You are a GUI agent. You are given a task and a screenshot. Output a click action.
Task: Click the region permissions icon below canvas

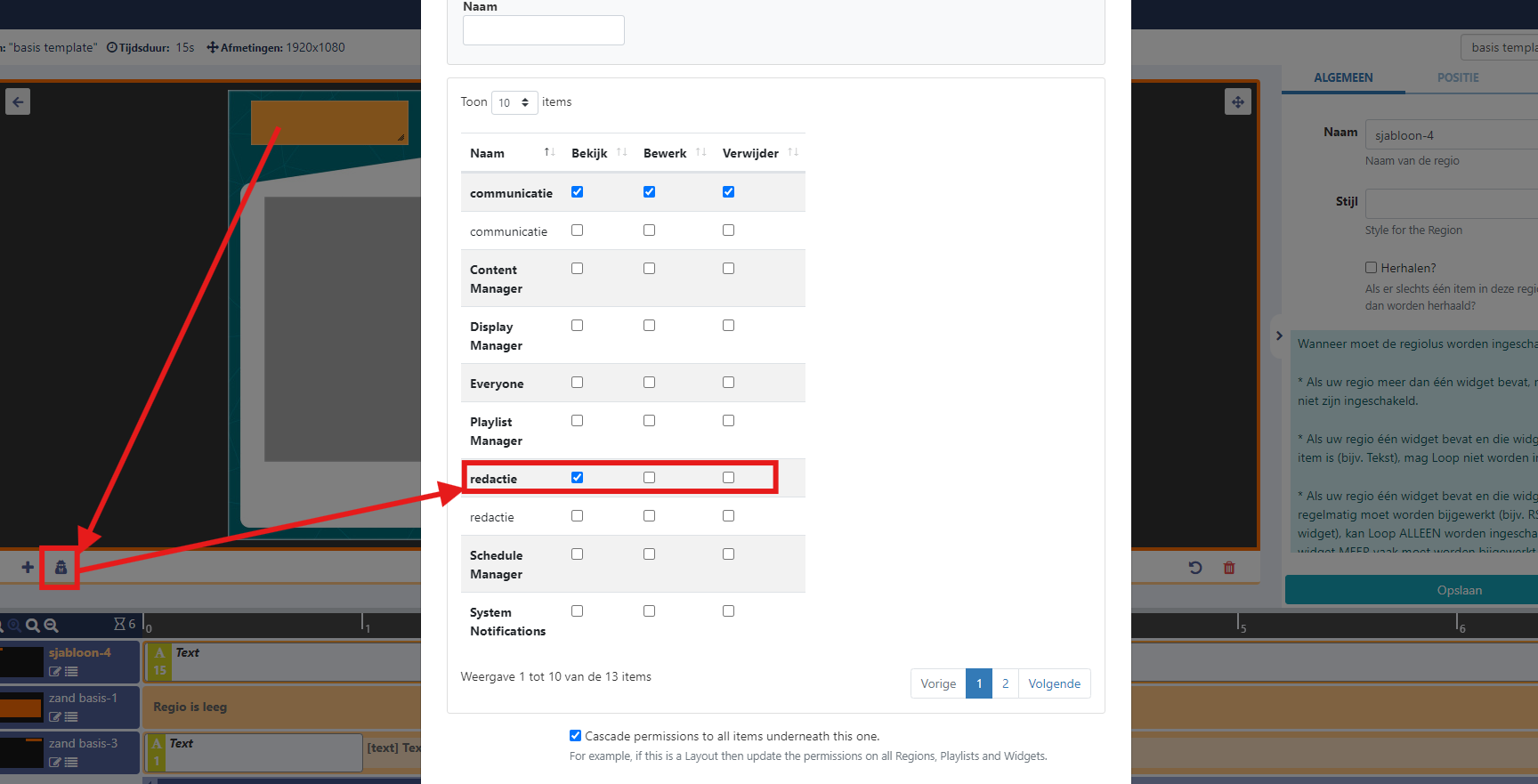[61, 567]
